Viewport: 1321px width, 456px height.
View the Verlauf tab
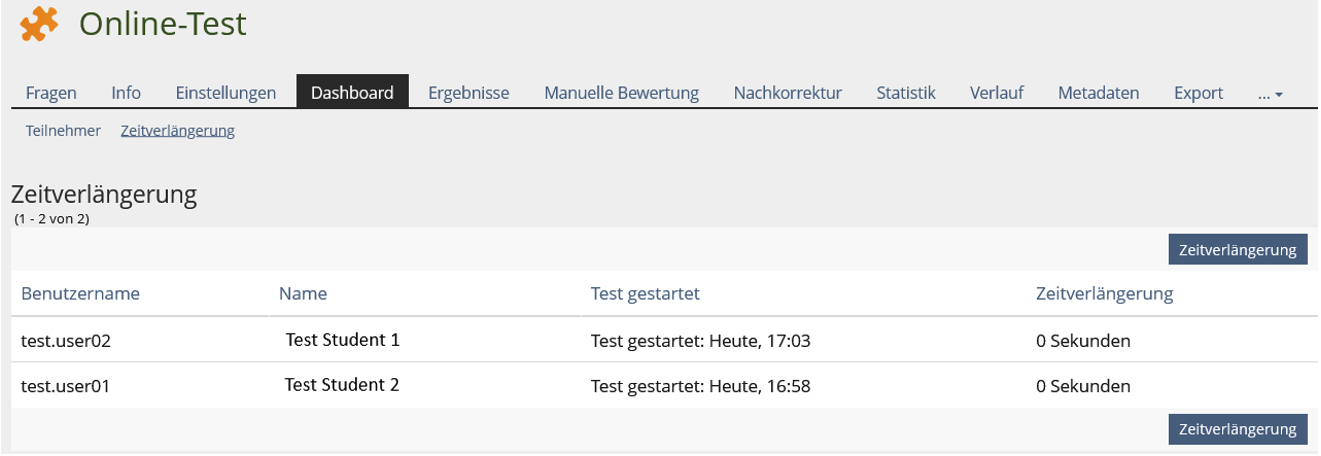point(997,93)
